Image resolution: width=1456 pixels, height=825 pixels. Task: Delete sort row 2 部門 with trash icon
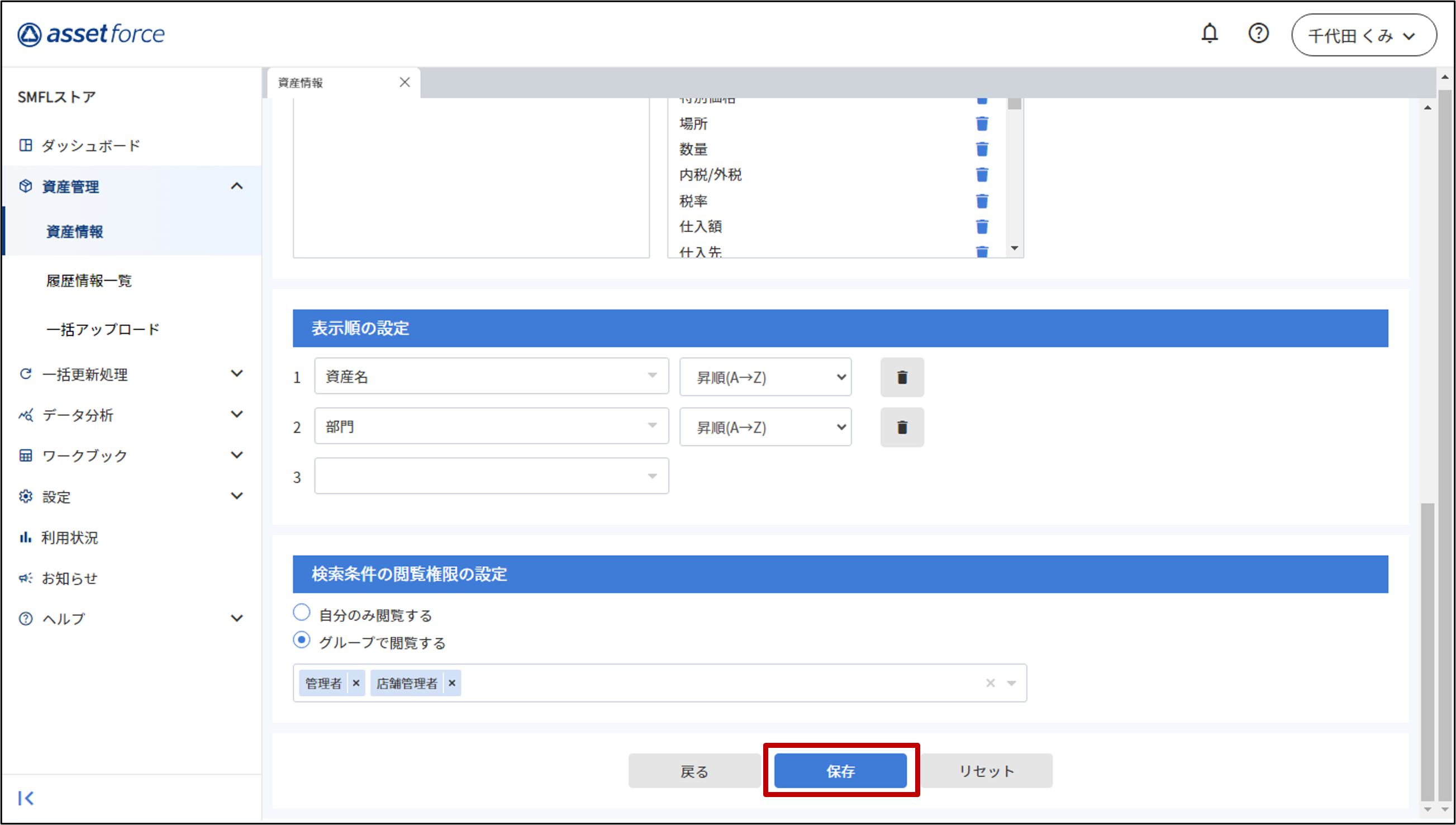tap(902, 427)
